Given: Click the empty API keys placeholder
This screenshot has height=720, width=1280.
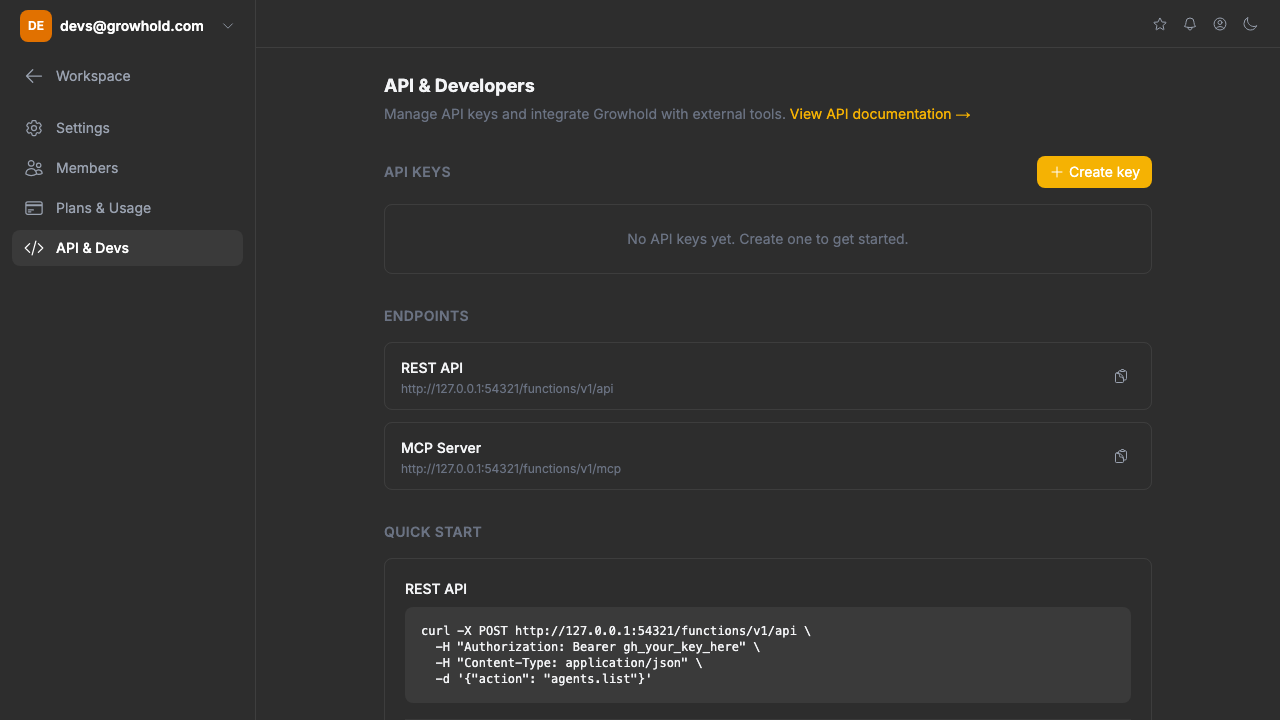Looking at the screenshot, I should pyautogui.click(x=767, y=239).
